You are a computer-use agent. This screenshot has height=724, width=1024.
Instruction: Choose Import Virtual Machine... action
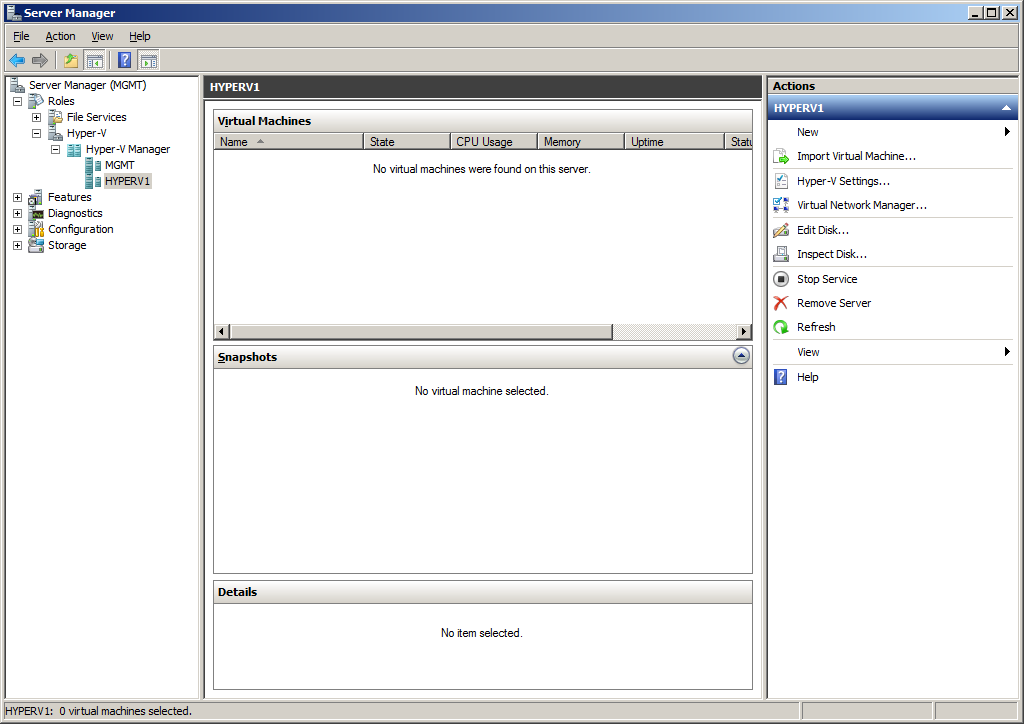(x=856, y=157)
